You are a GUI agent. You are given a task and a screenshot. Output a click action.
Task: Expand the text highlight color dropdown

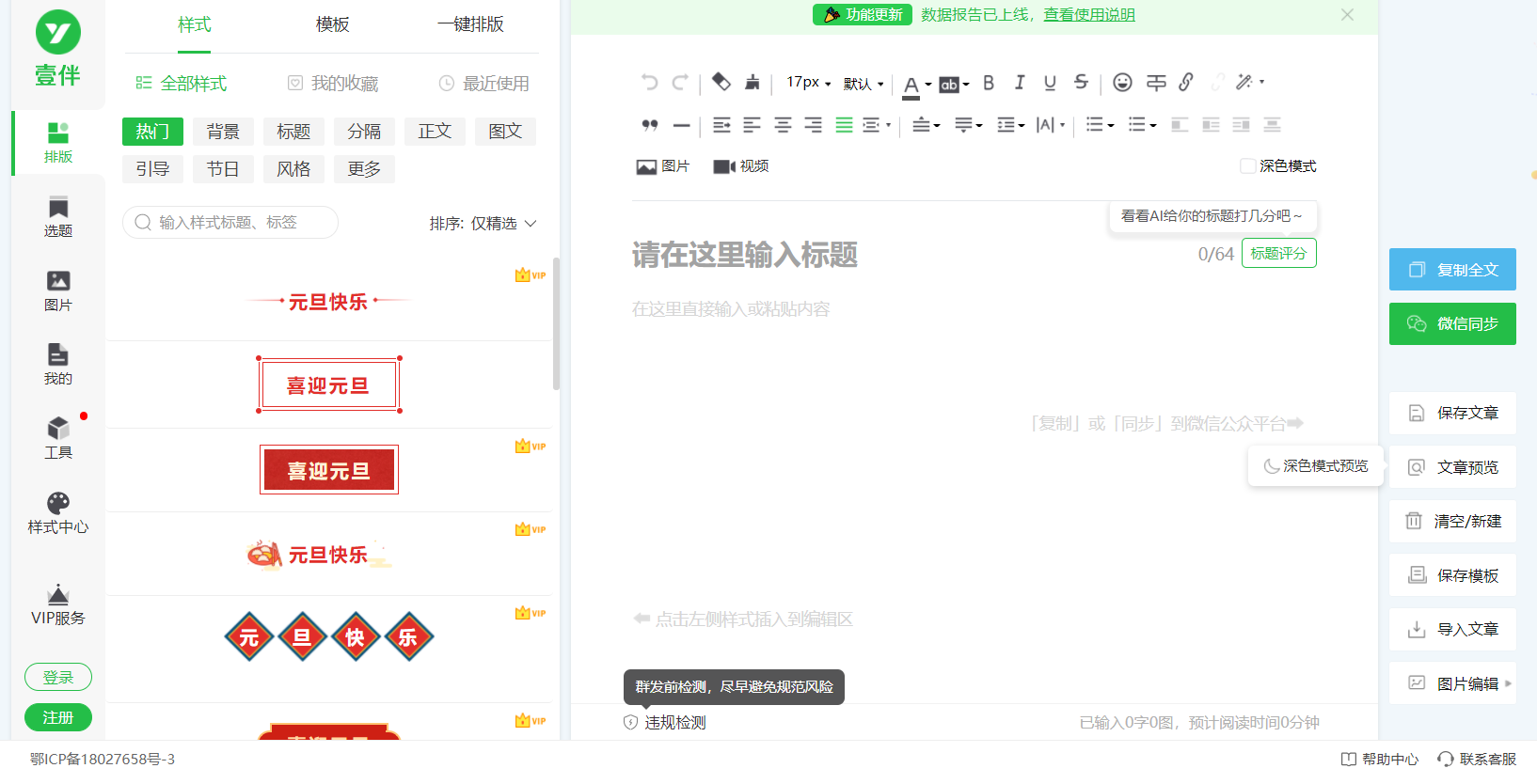point(966,85)
